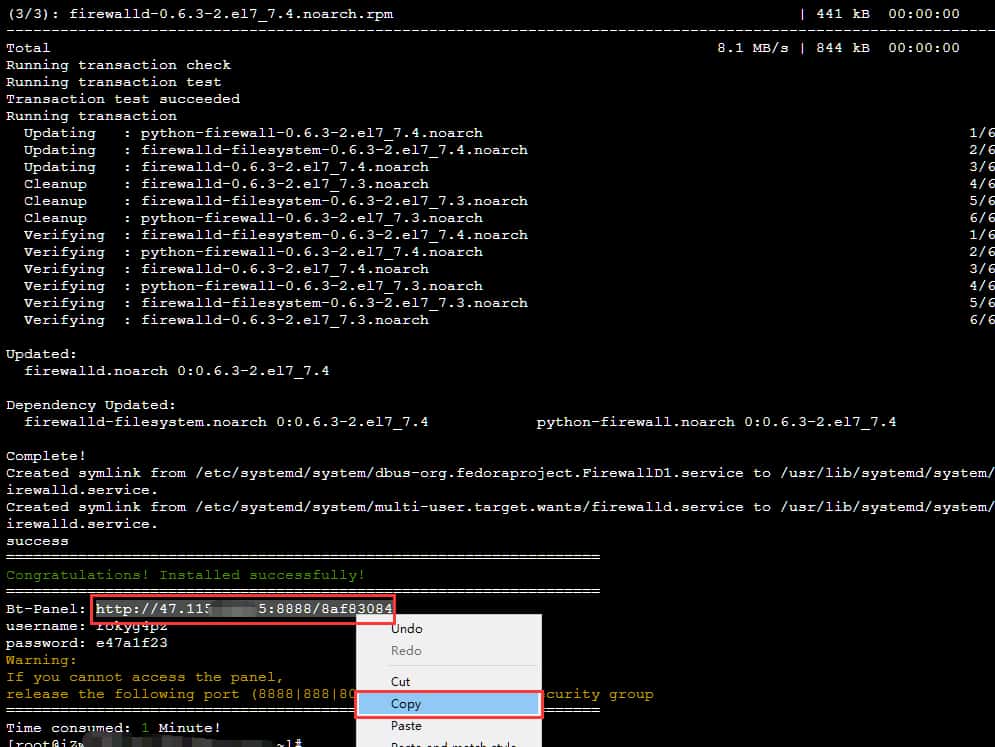Click the "username:" label line
The image size is (995, 747).
[x=45, y=626]
